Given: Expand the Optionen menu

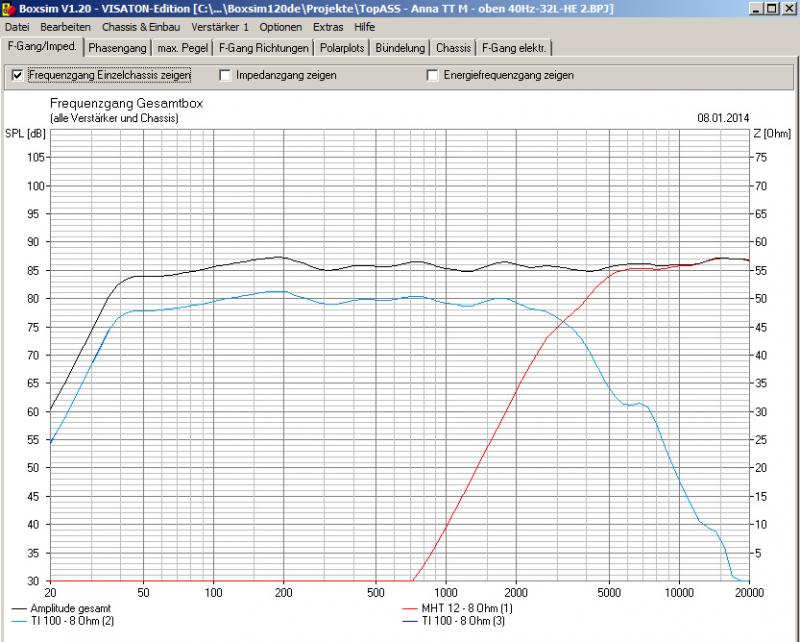Looking at the screenshot, I should (281, 27).
